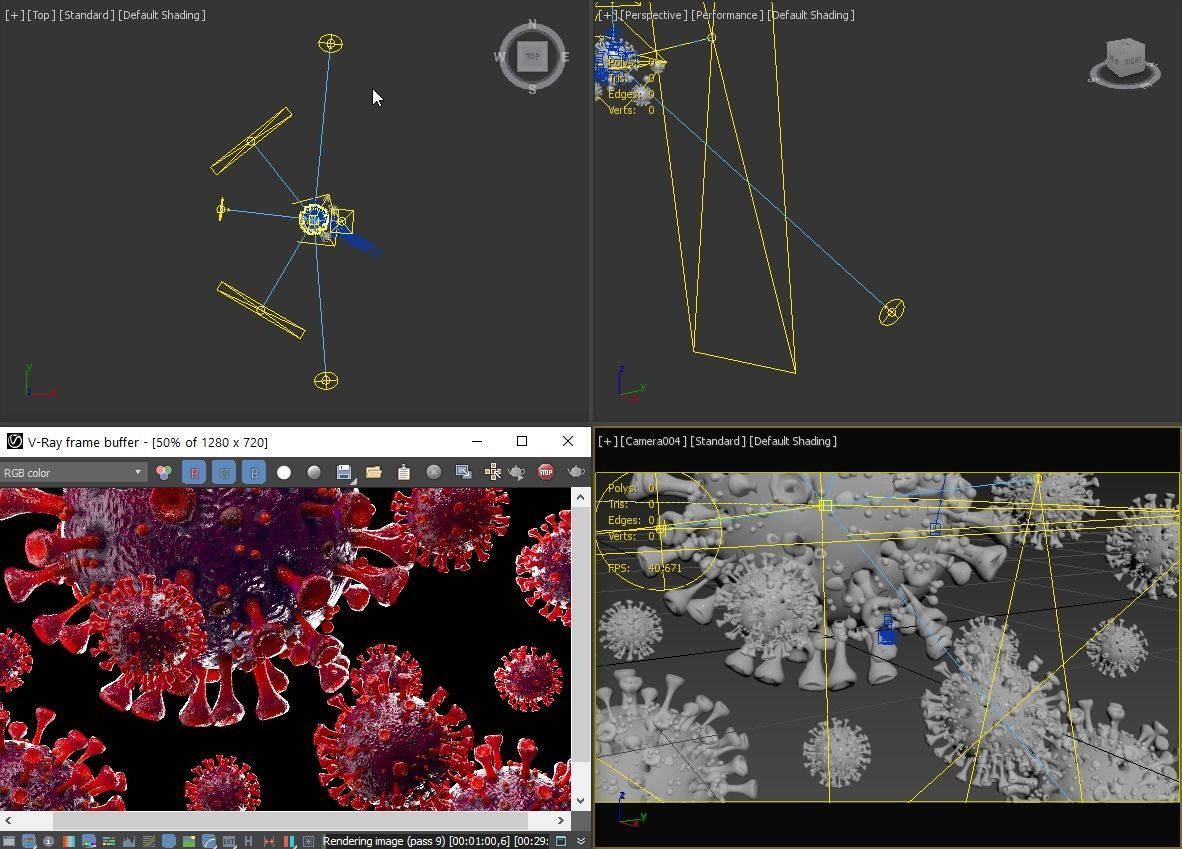Toggle curves correction icon
1182x849 pixels.
[x=149, y=841]
